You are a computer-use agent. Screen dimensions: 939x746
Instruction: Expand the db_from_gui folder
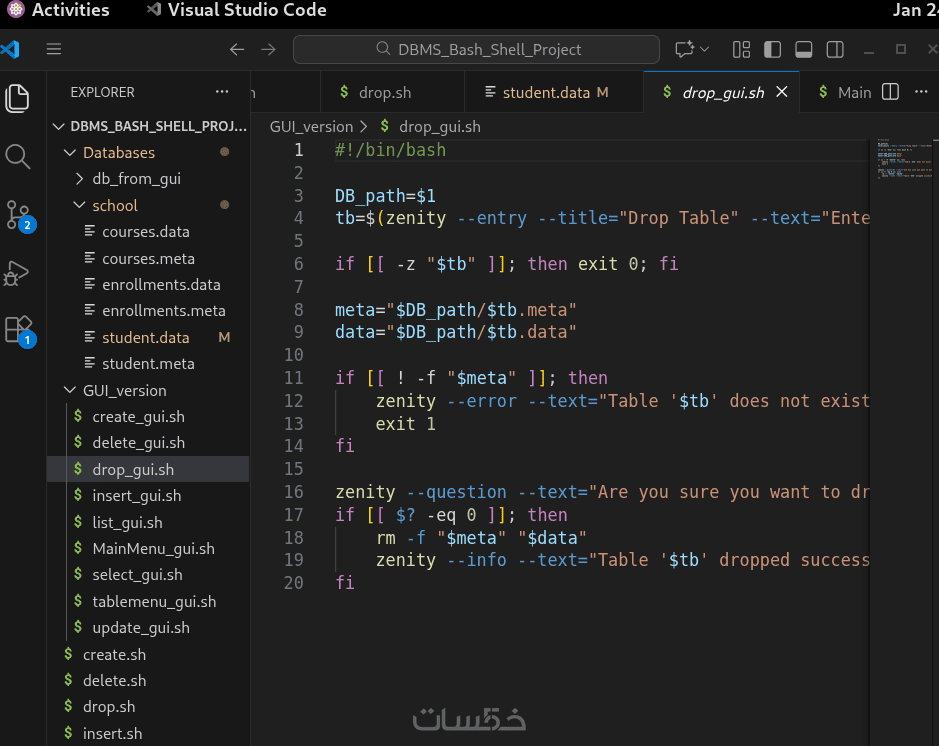point(136,179)
